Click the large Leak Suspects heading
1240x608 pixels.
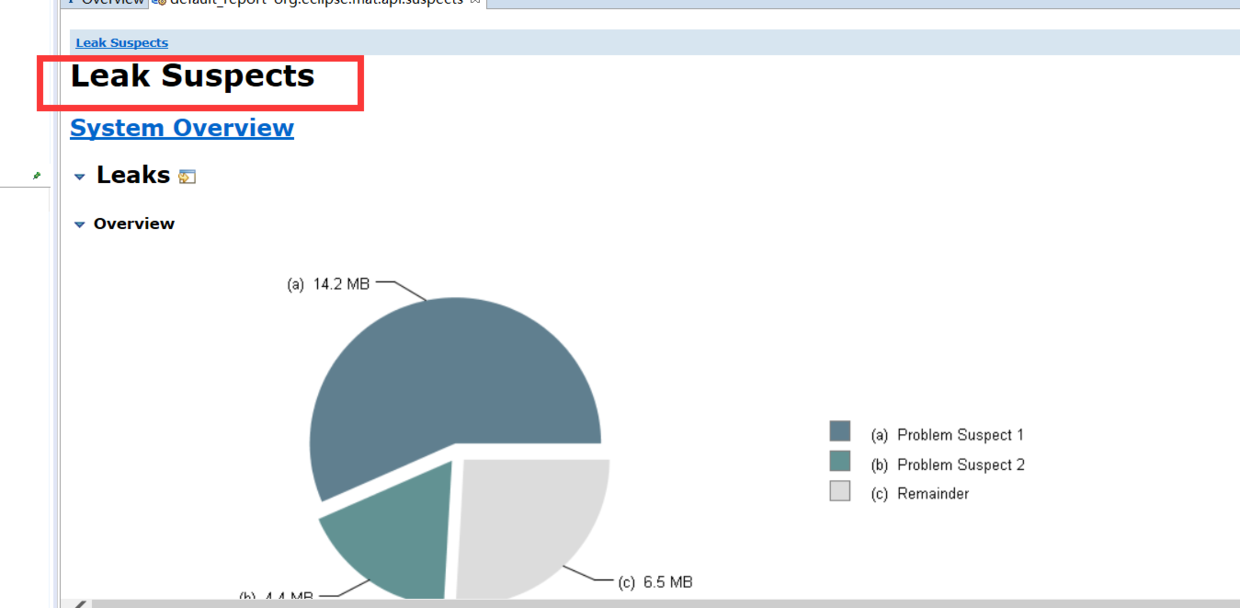(192, 77)
